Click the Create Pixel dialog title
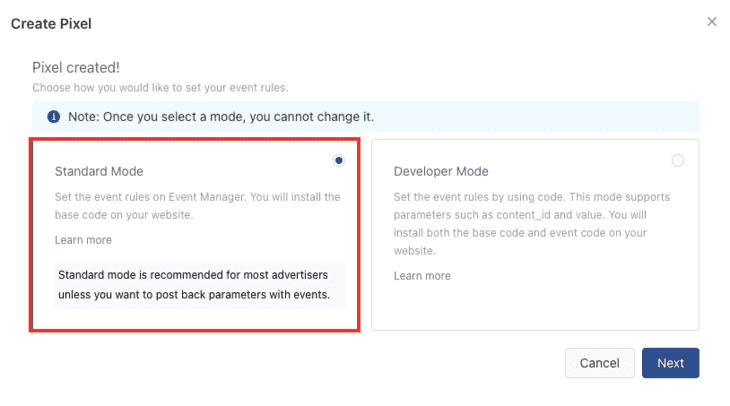Image resolution: width=730 pixels, height=406 pixels. [51, 24]
